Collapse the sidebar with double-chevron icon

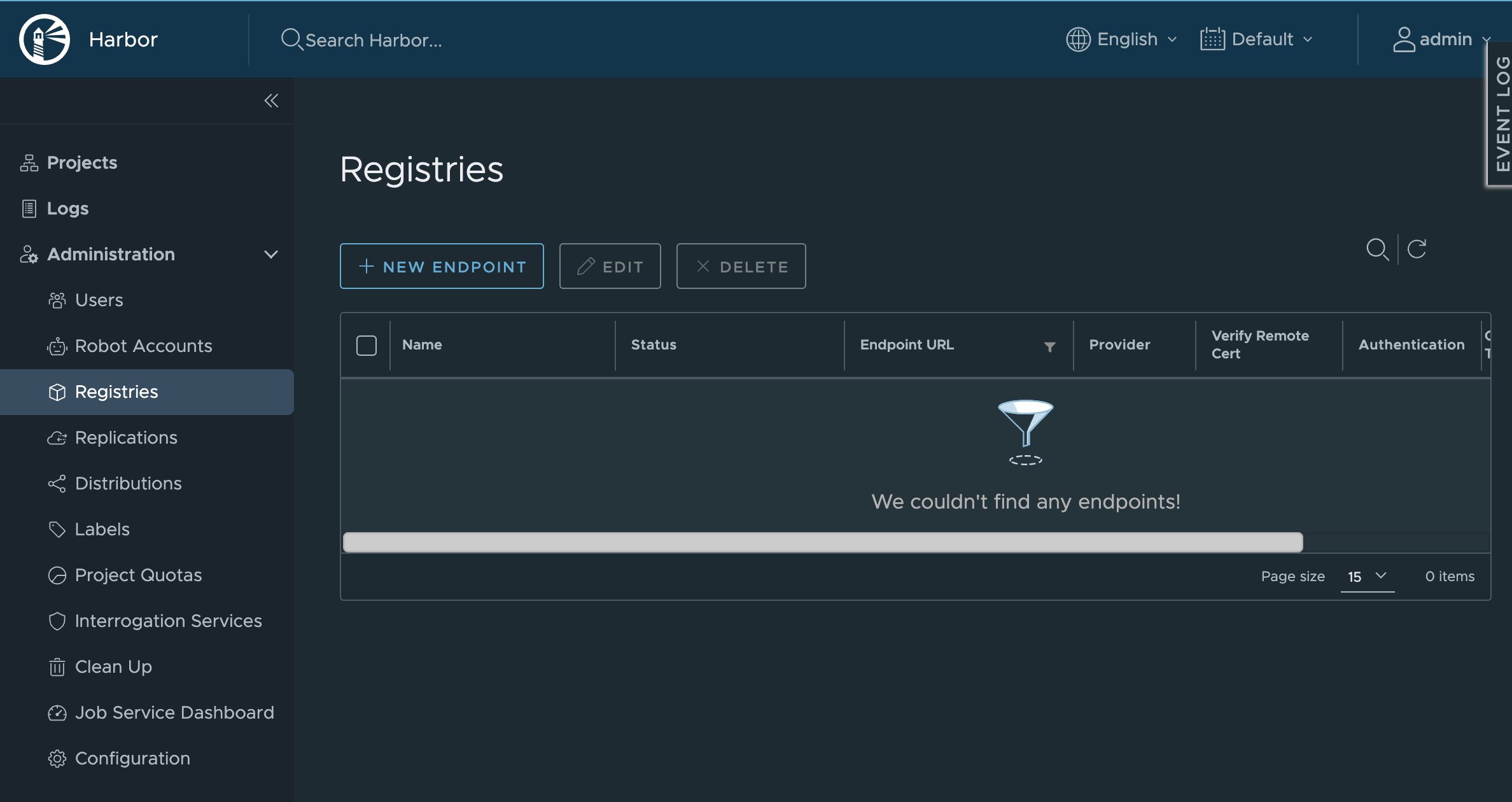click(x=271, y=101)
